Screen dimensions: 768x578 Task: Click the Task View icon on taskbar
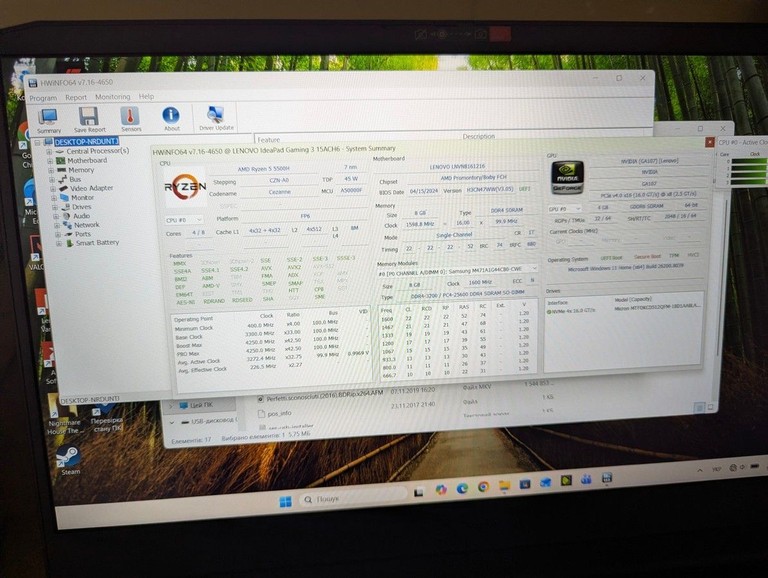pos(419,492)
